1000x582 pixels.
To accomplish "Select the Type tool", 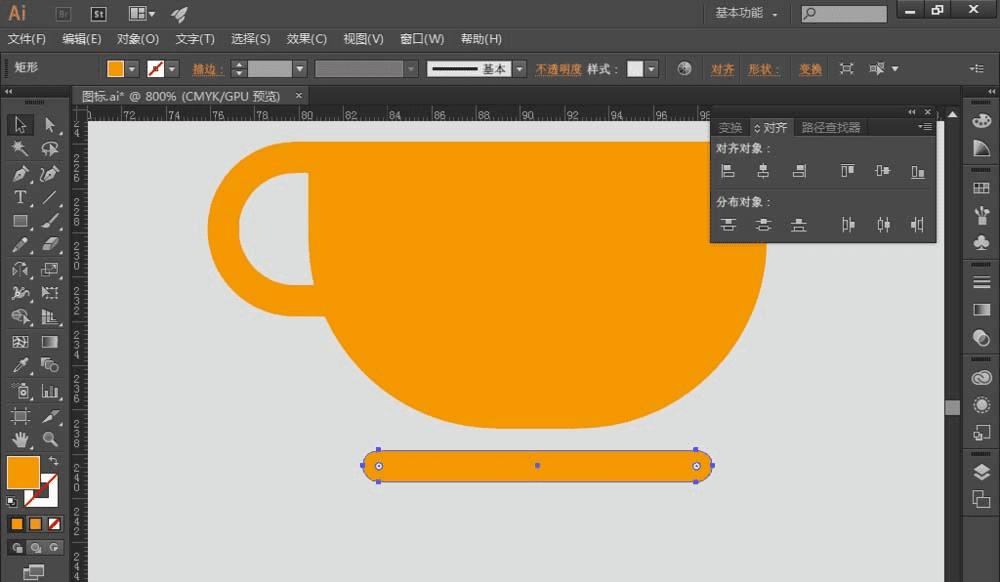I will pyautogui.click(x=20, y=197).
